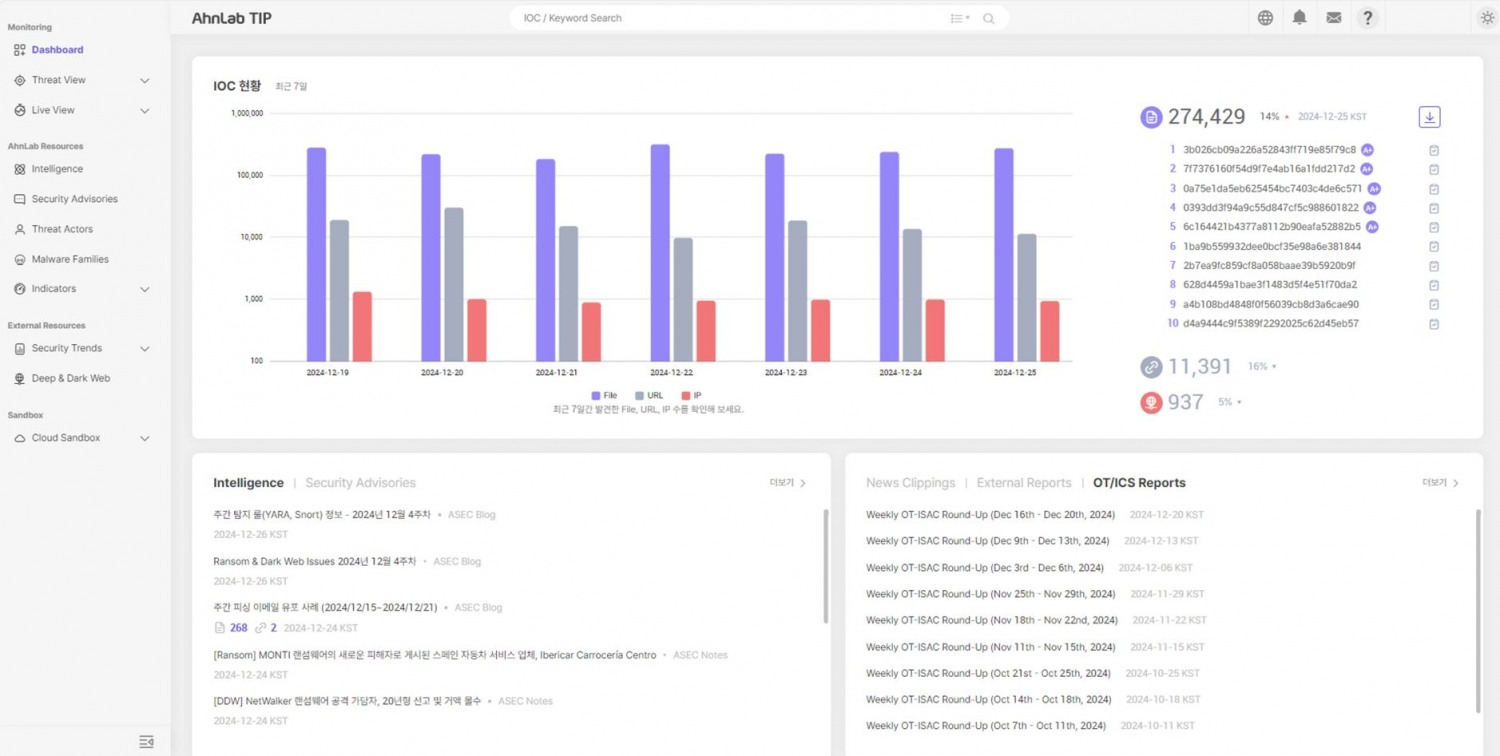Image resolution: width=1500 pixels, height=756 pixels.
Task: Select the Deep & Dark Web sidebar icon
Action: click(20, 378)
